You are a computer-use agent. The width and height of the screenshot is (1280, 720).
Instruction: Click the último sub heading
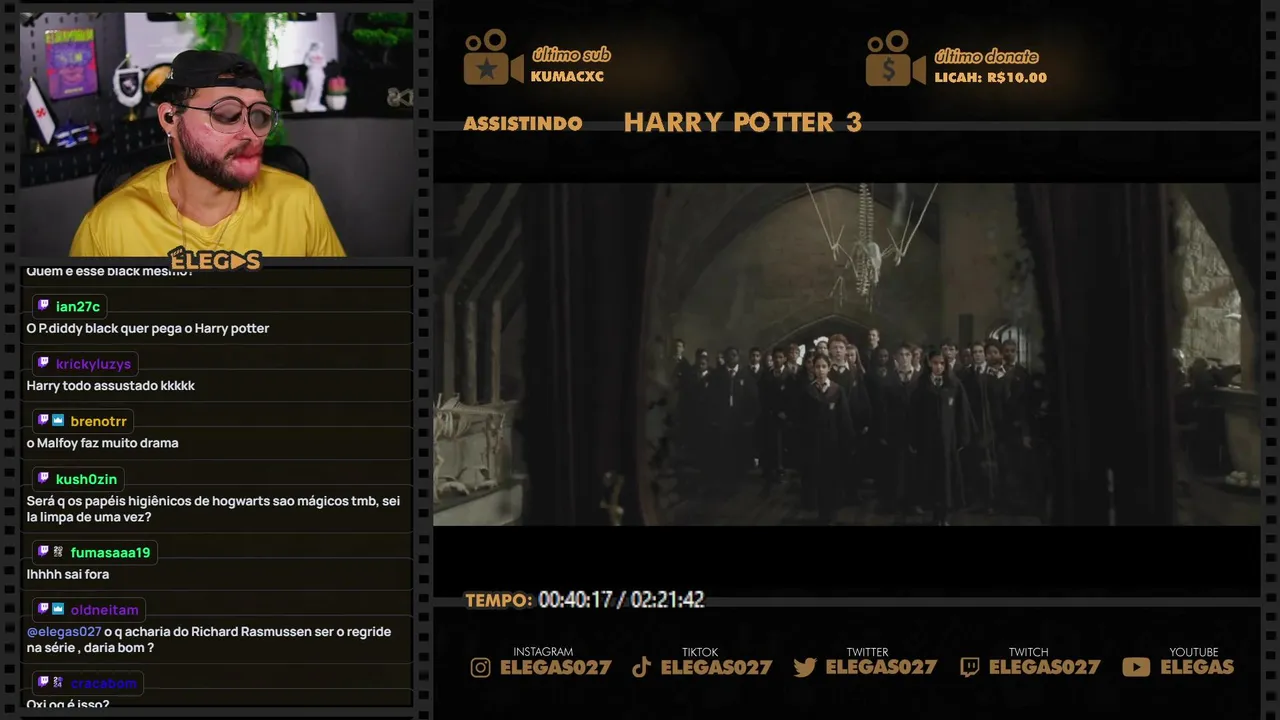tap(570, 55)
